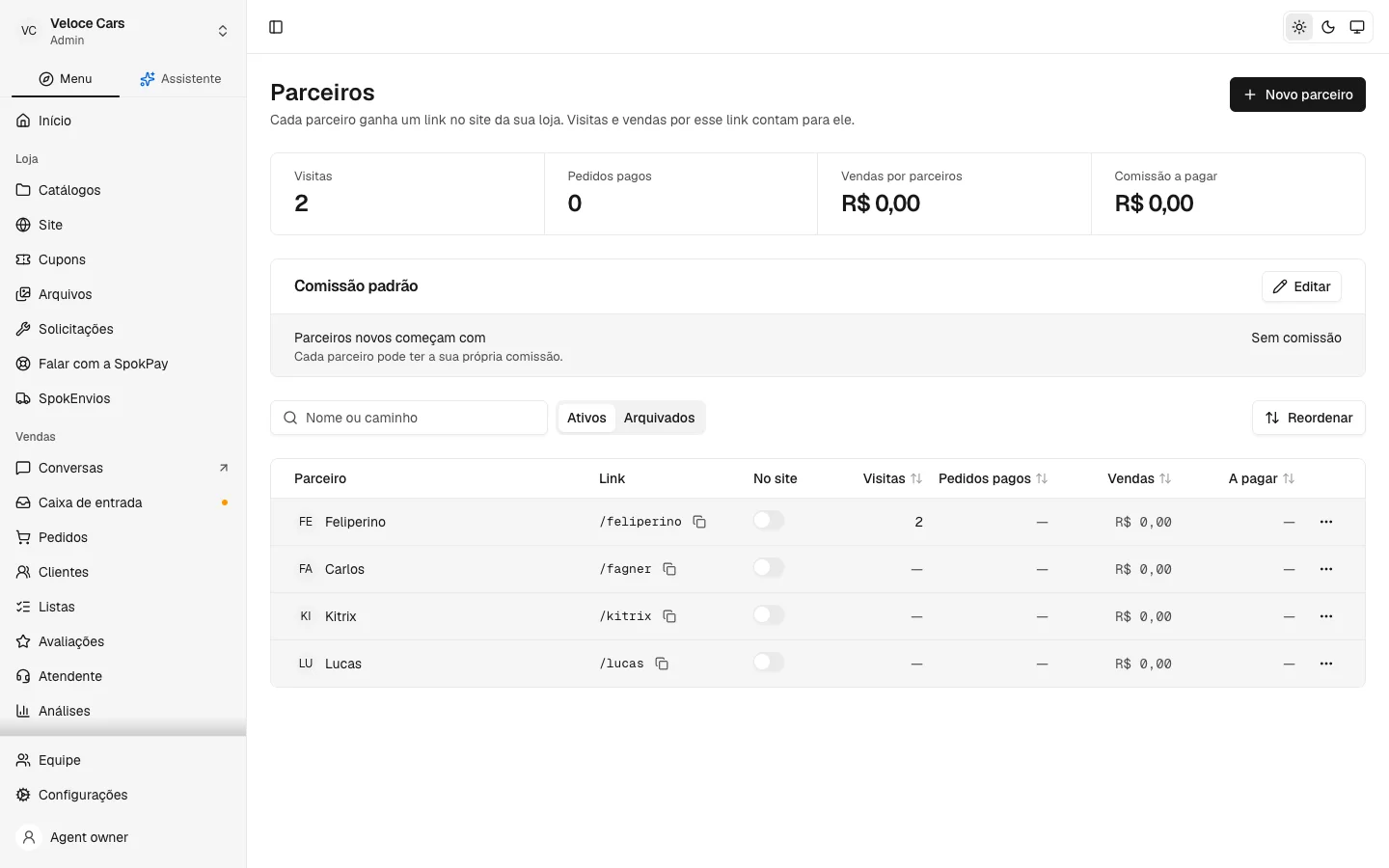Screen dimensions: 1389x868
Task: Open Solicitações in sidebar
Action: pyautogui.click(x=123, y=329)
